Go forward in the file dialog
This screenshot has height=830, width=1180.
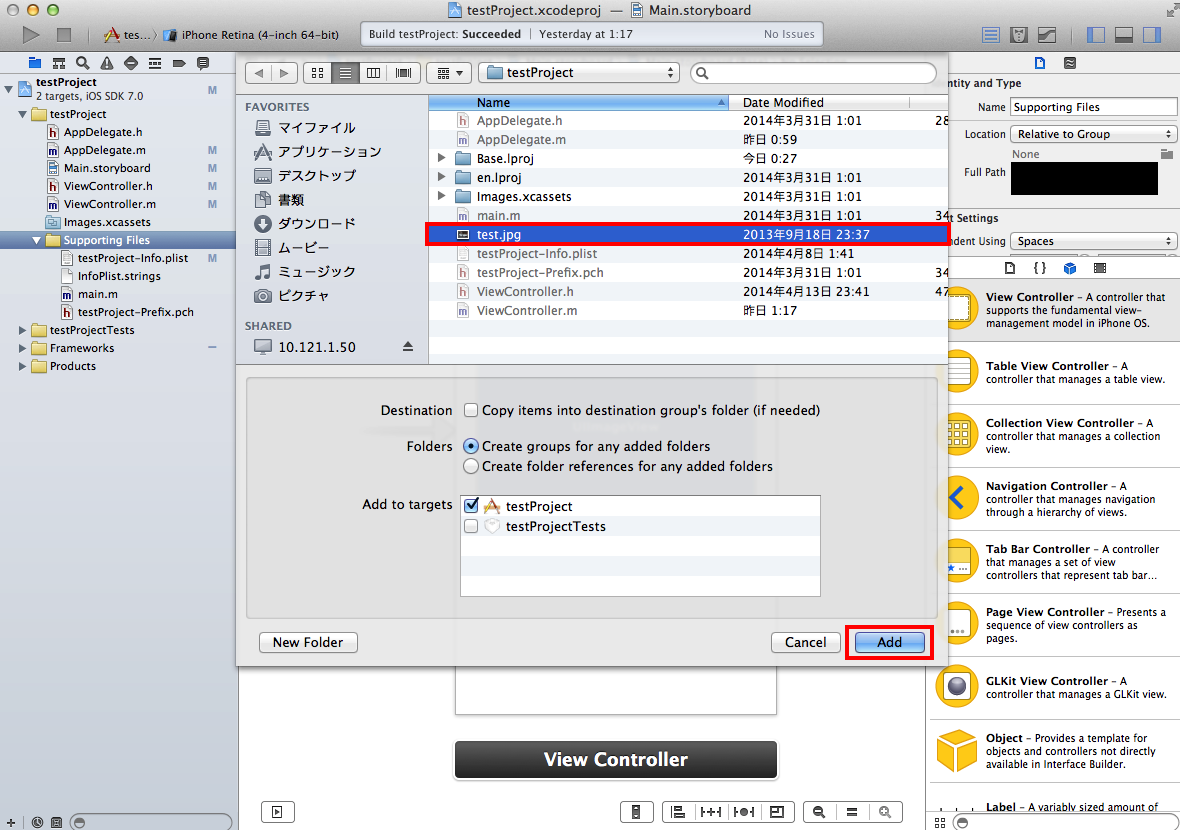click(x=284, y=73)
